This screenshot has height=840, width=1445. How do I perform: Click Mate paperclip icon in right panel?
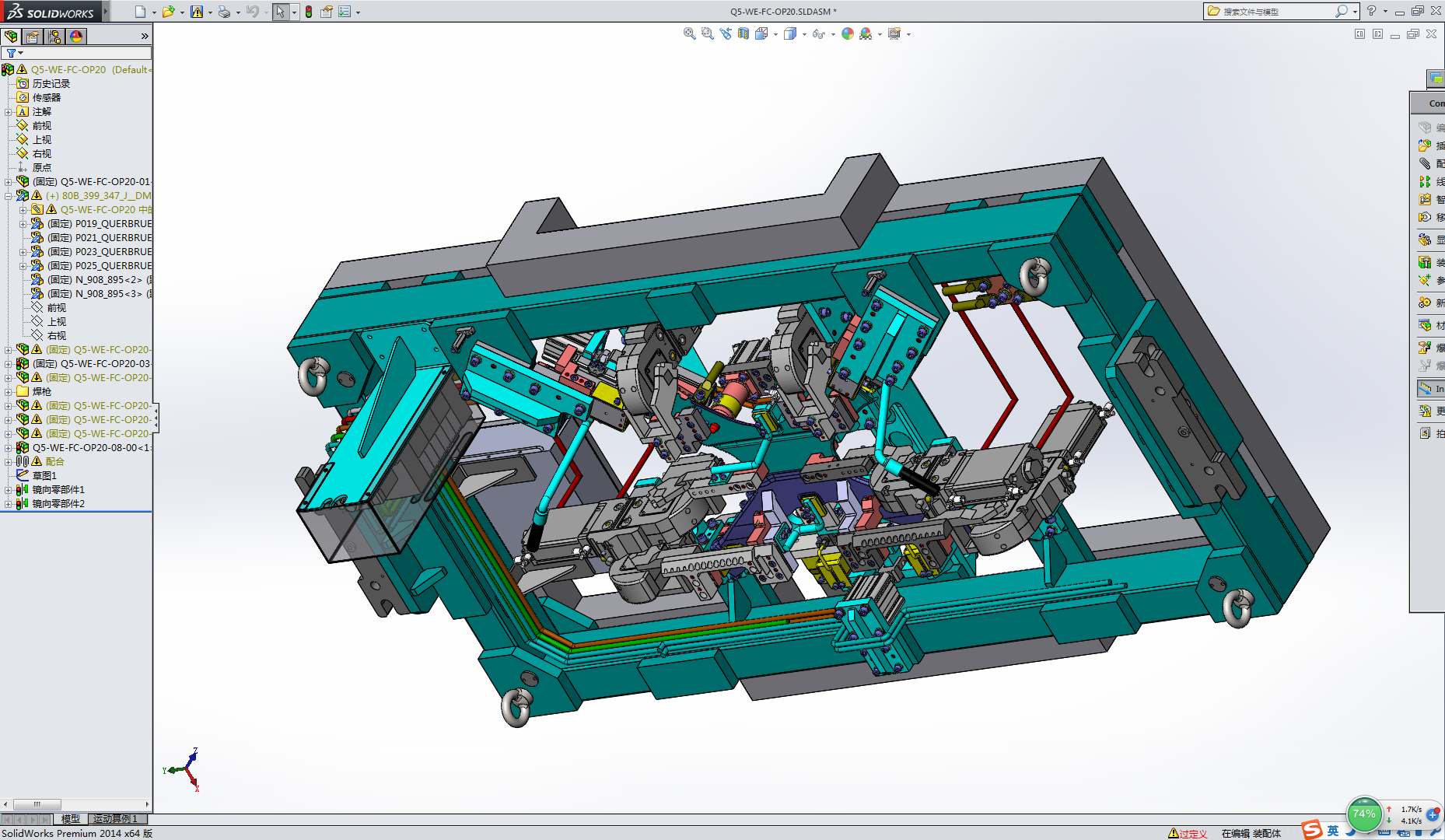[1425, 163]
